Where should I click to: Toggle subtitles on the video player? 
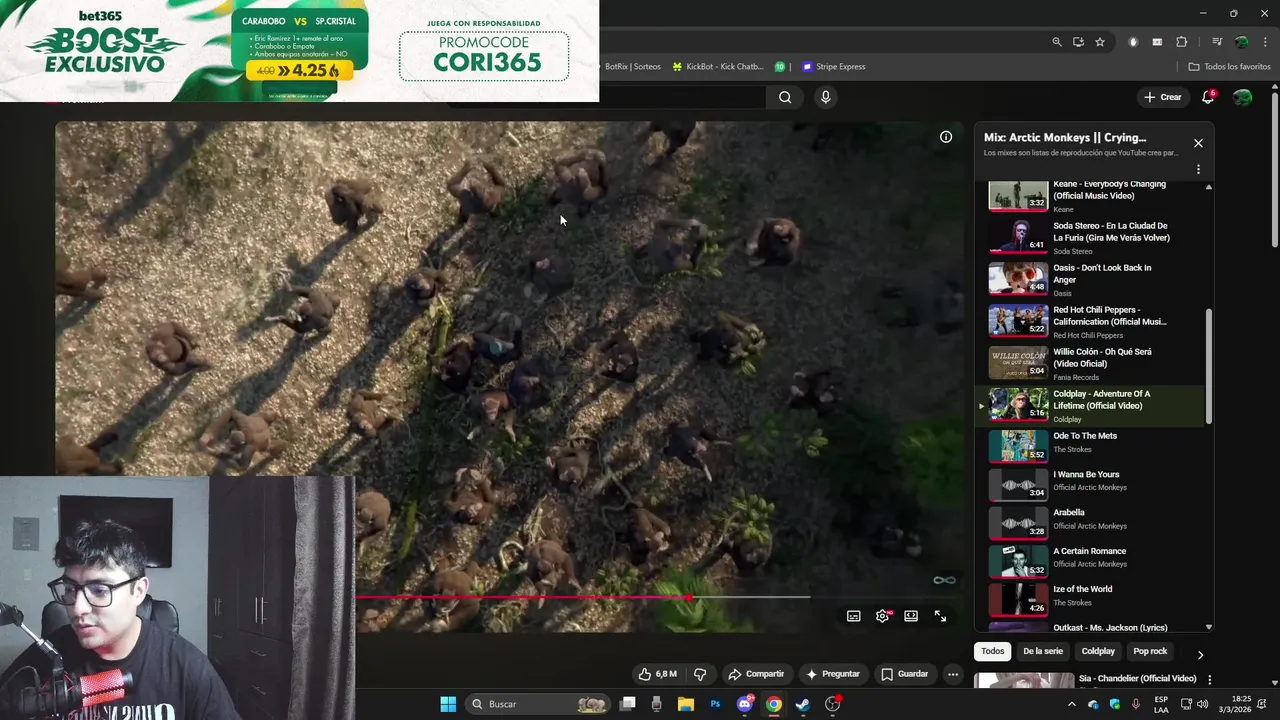tap(853, 616)
